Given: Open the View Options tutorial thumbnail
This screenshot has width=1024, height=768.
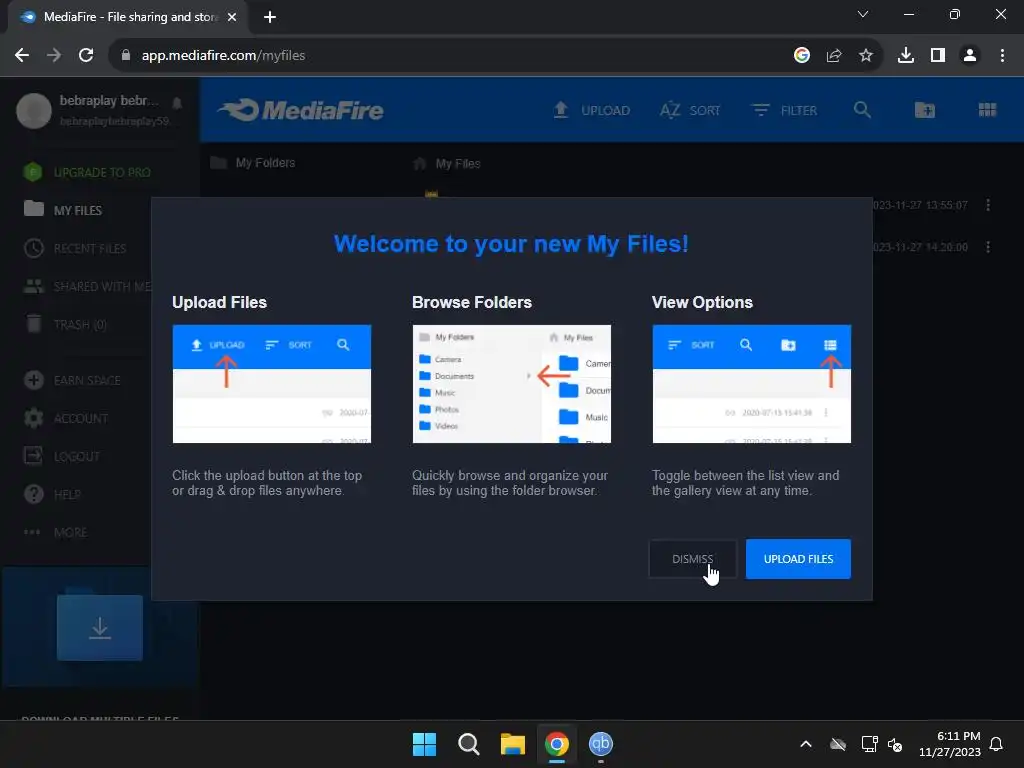Looking at the screenshot, I should [x=752, y=384].
